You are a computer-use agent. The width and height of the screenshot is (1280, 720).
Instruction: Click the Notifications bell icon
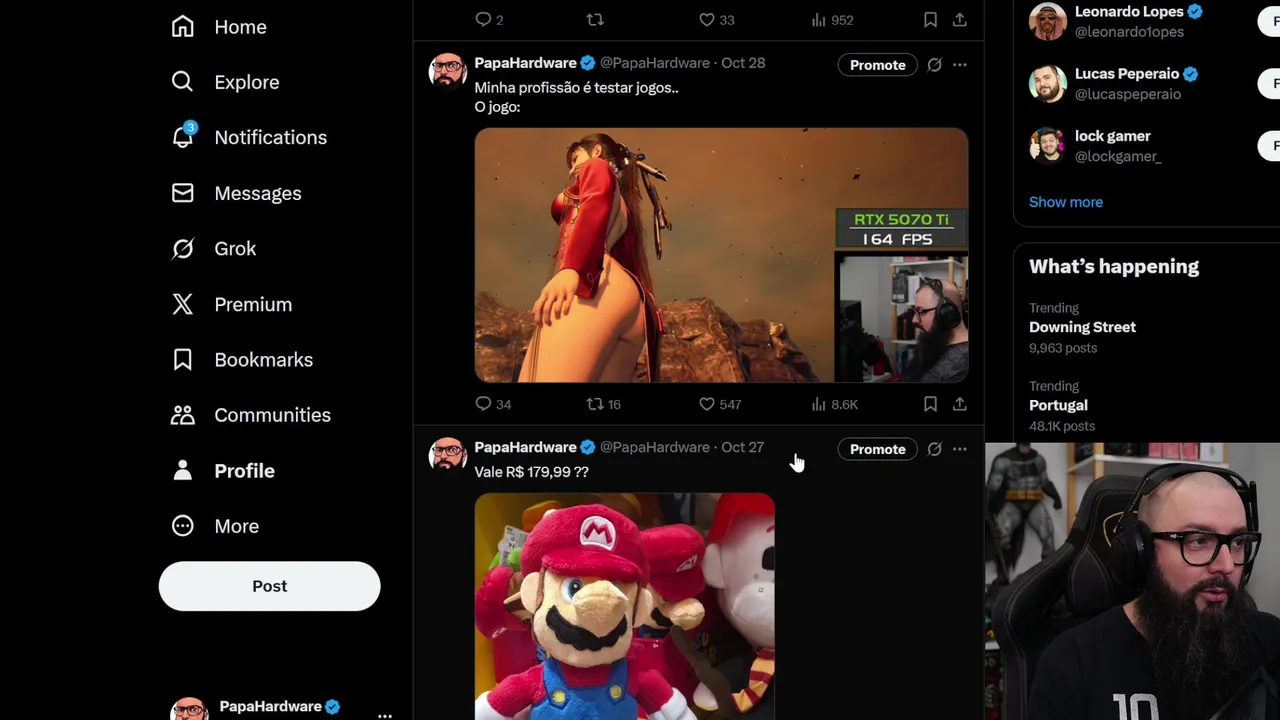pyautogui.click(x=182, y=137)
